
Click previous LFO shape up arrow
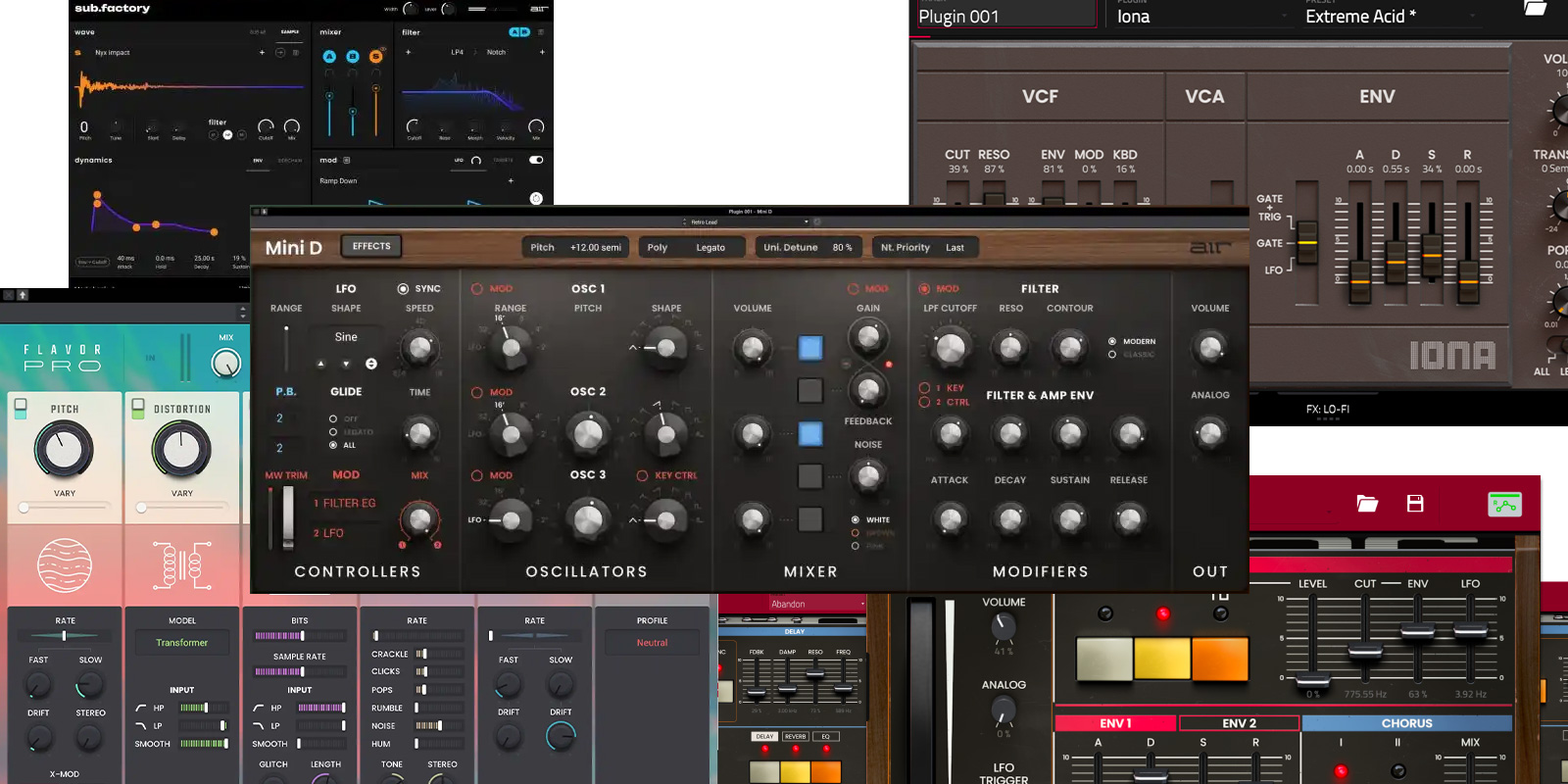320,364
